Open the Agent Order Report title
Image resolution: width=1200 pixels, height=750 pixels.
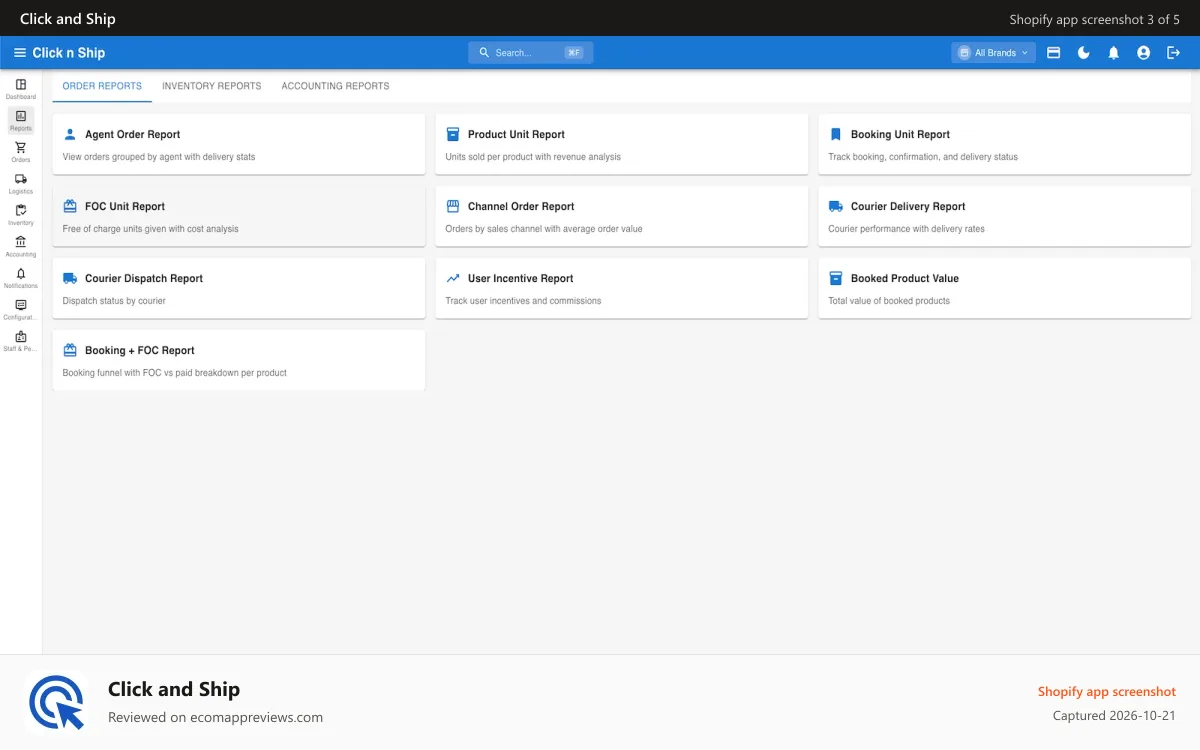tap(133, 134)
